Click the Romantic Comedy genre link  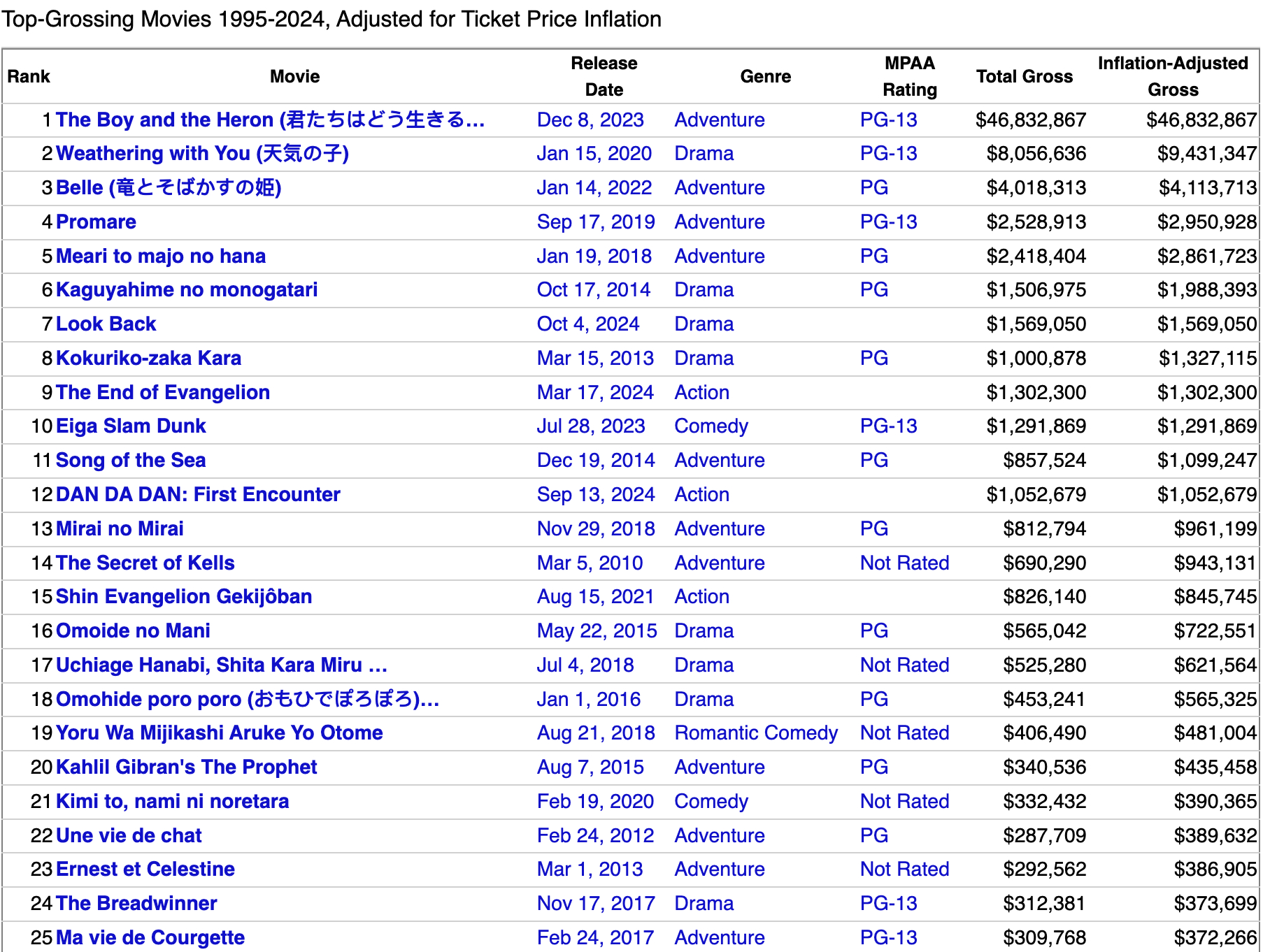tap(756, 733)
